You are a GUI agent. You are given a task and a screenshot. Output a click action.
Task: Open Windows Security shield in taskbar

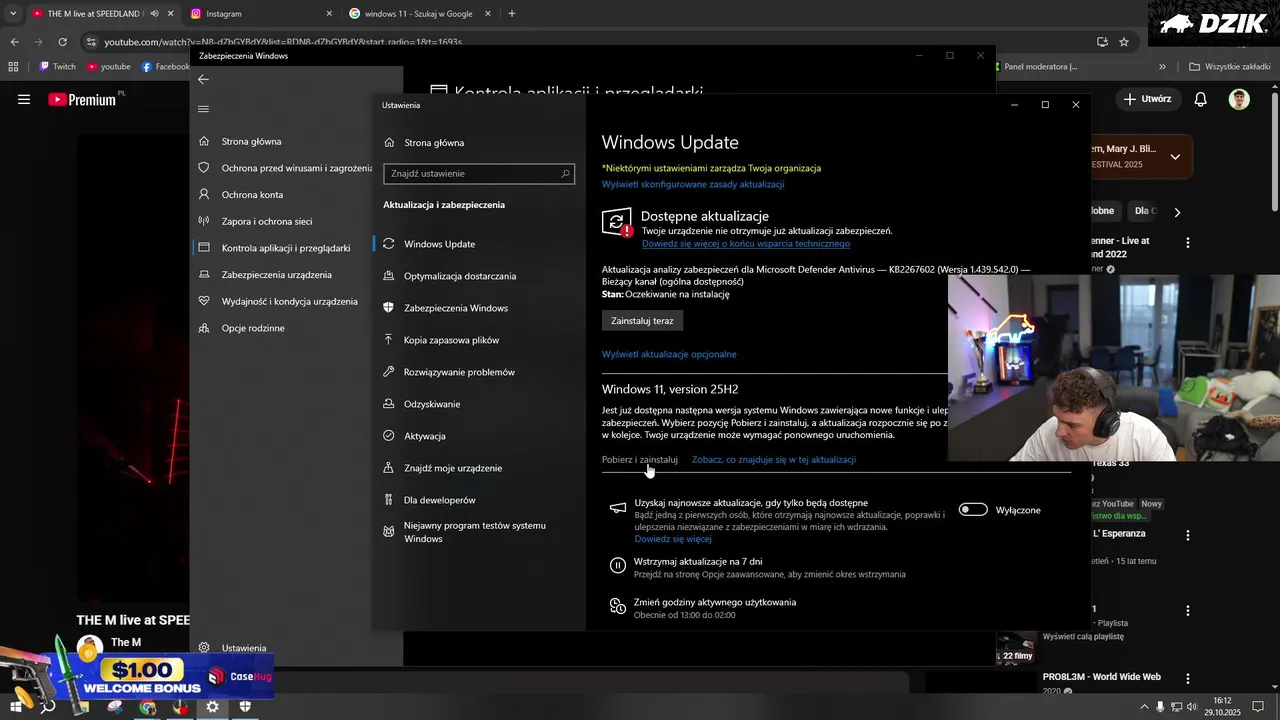tap(245, 707)
